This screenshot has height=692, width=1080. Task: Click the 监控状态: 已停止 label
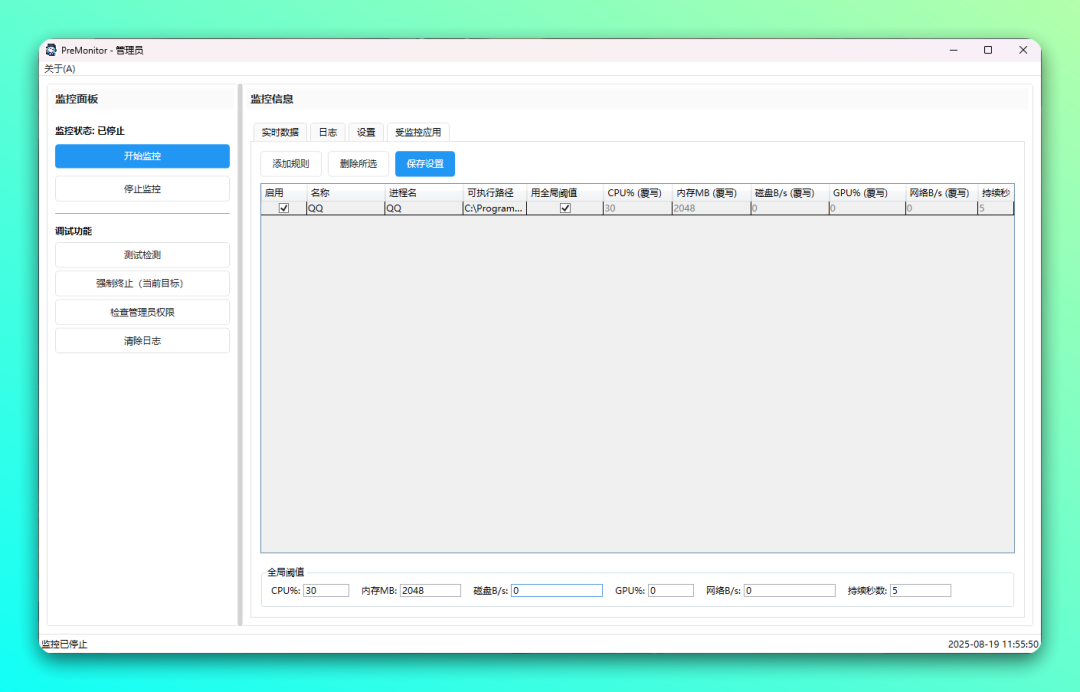(x=90, y=131)
